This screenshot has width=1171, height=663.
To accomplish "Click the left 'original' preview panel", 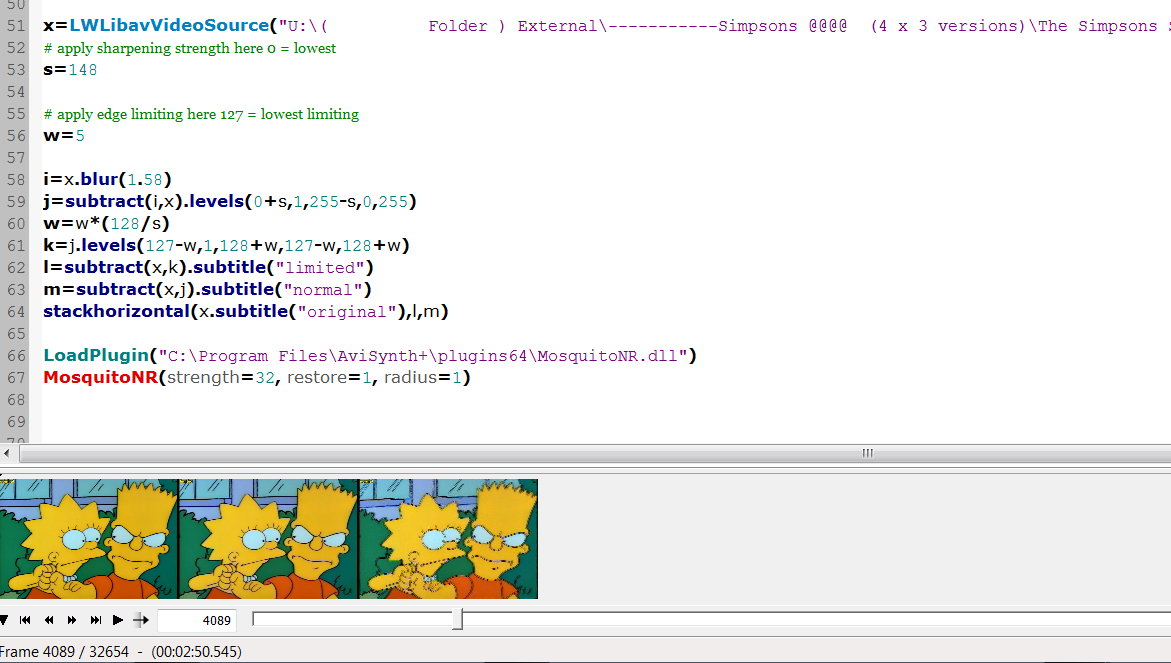I will tap(90, 539).
